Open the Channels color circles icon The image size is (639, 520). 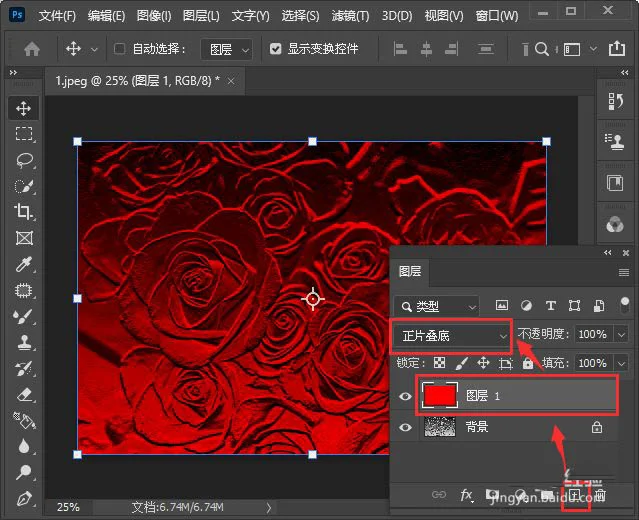(615, 224)
